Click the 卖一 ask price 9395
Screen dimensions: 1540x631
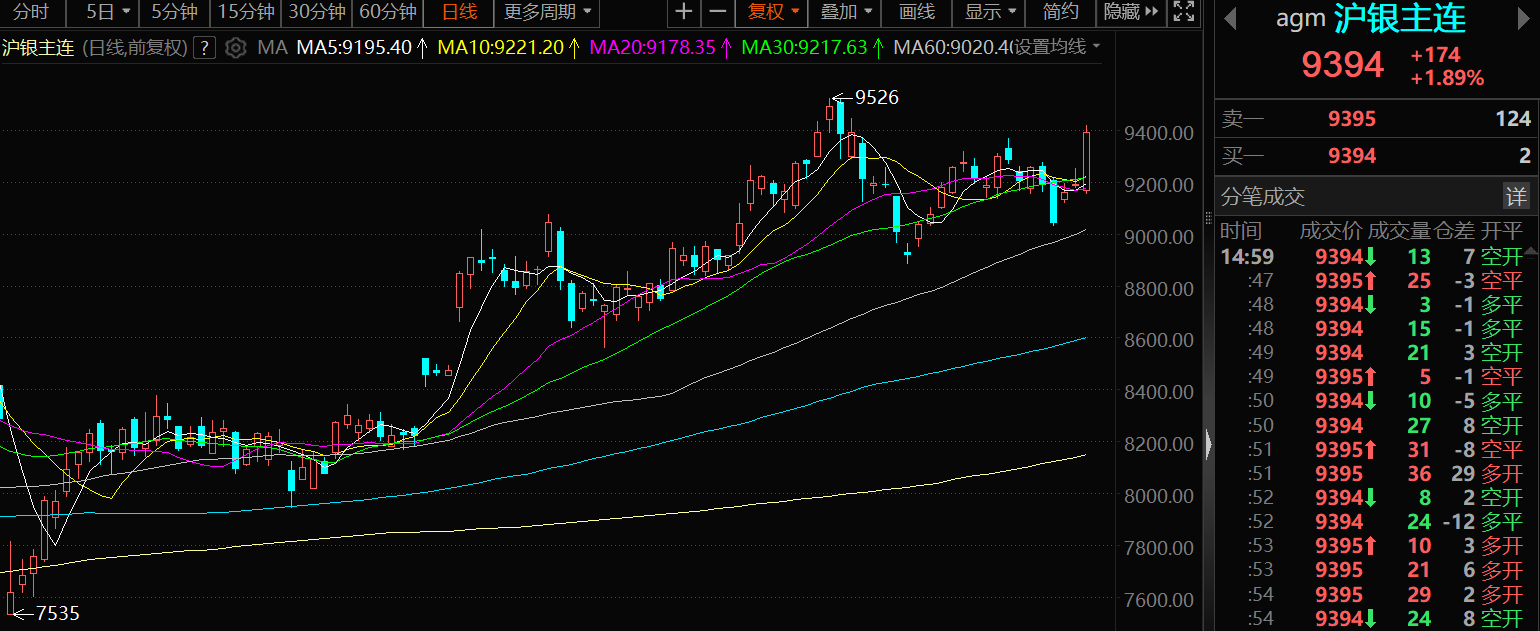click(1351, 120)
